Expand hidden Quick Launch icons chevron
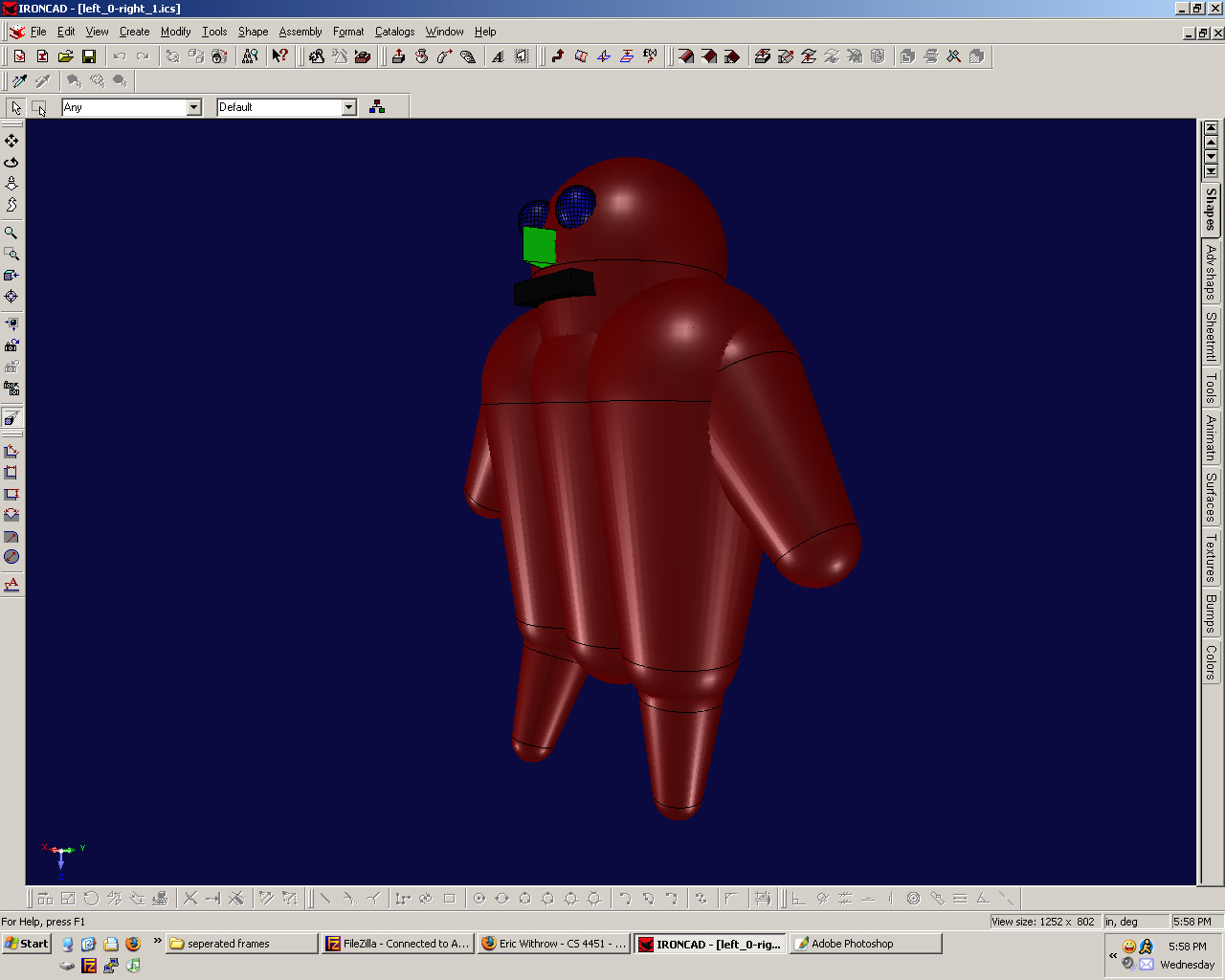This screenshot has width=1225, height=980. pos(158,942)
